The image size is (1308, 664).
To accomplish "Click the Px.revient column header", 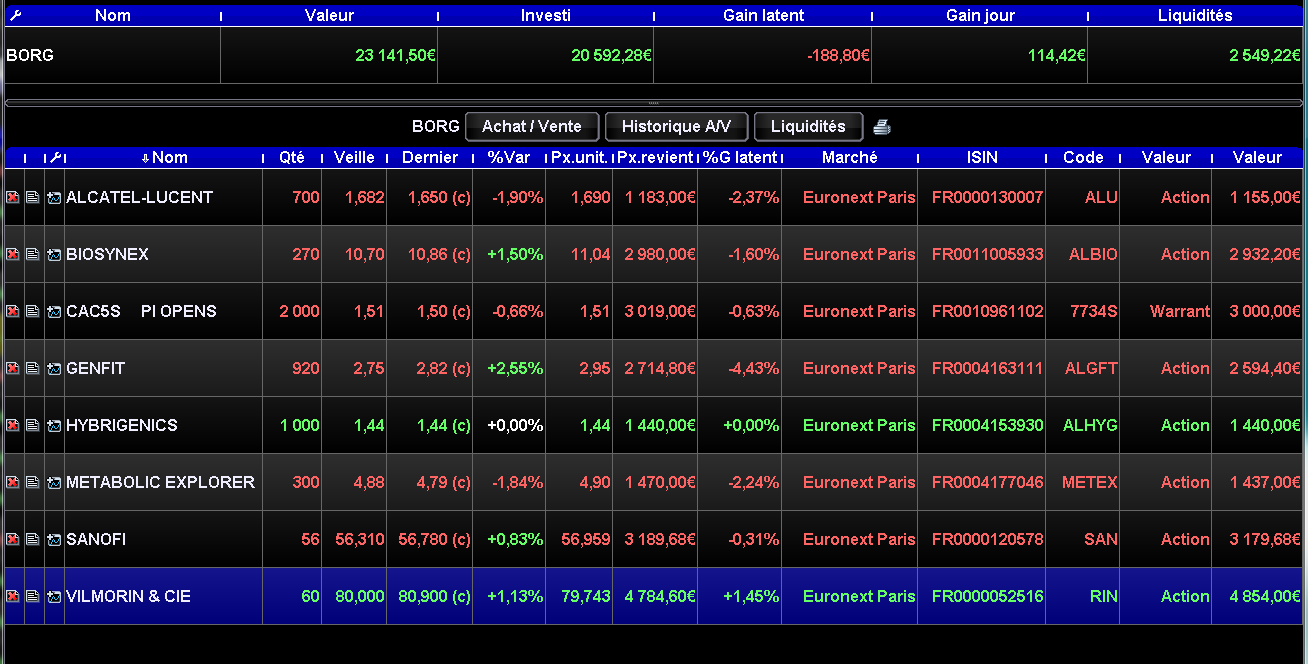I will [x=655, y=157].
